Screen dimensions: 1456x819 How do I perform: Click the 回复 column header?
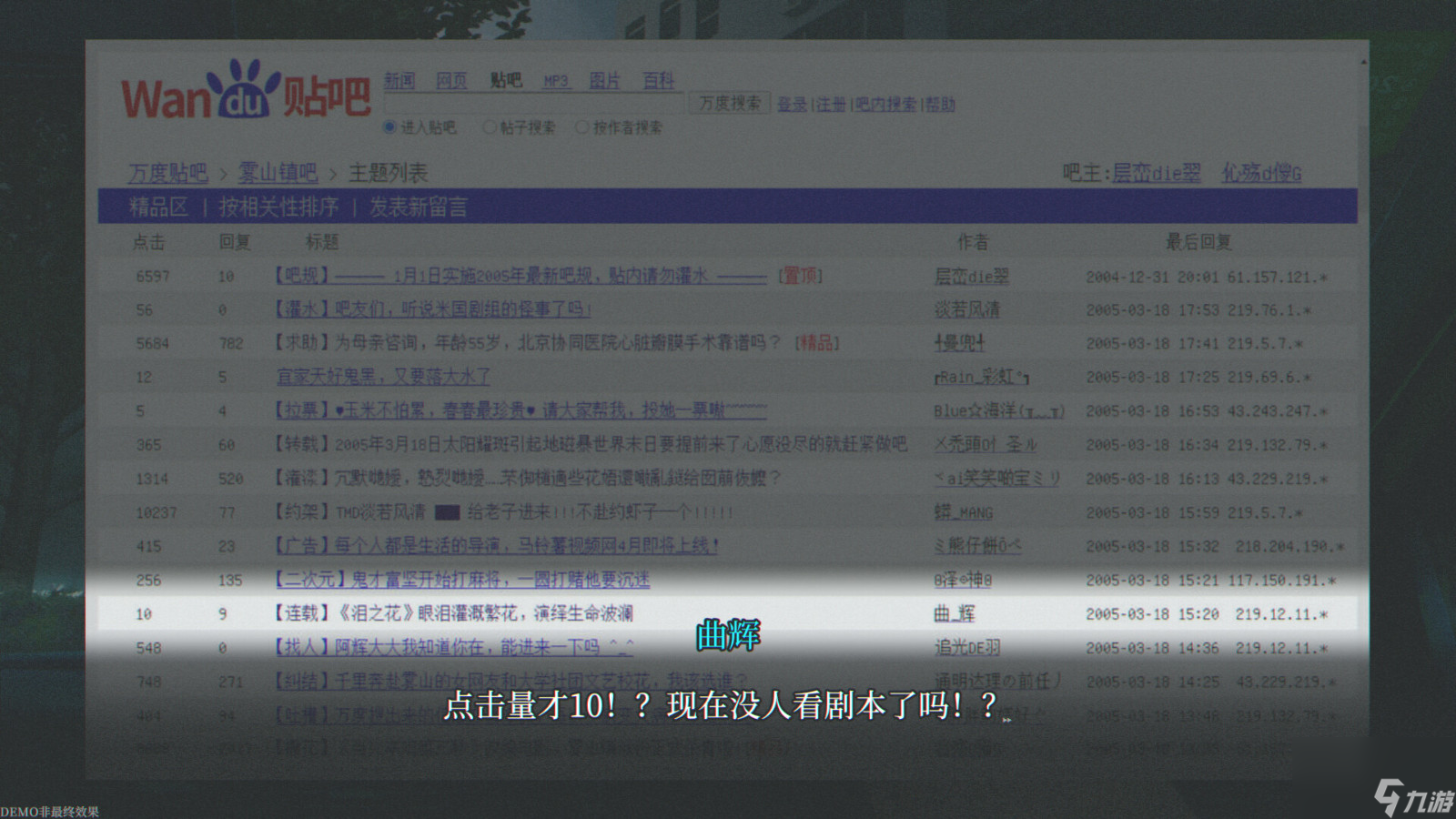235,242
